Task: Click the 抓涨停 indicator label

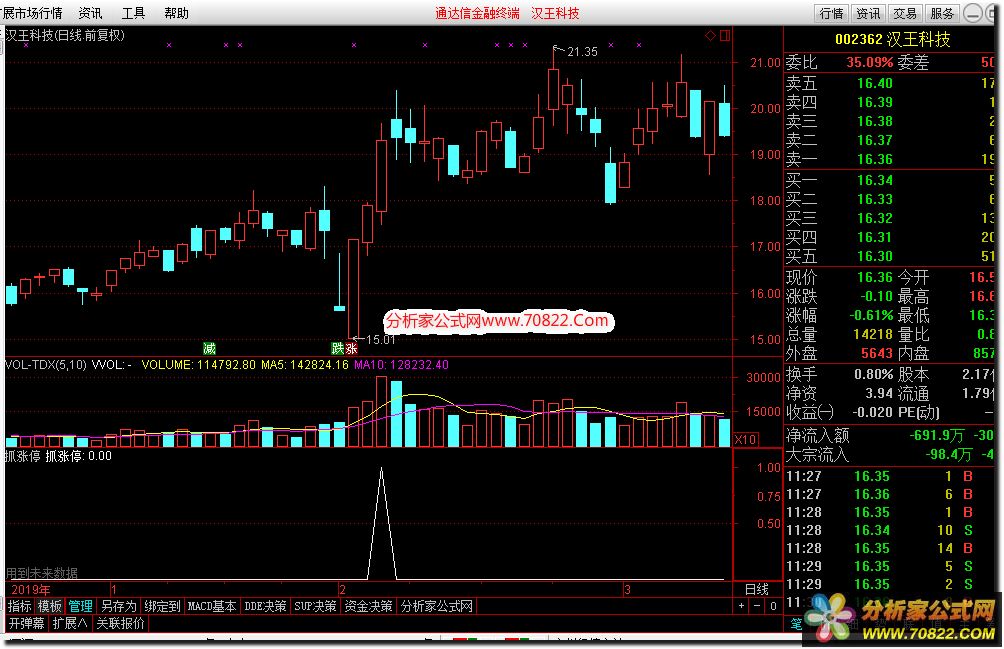Action: click(x=22, y=456)
